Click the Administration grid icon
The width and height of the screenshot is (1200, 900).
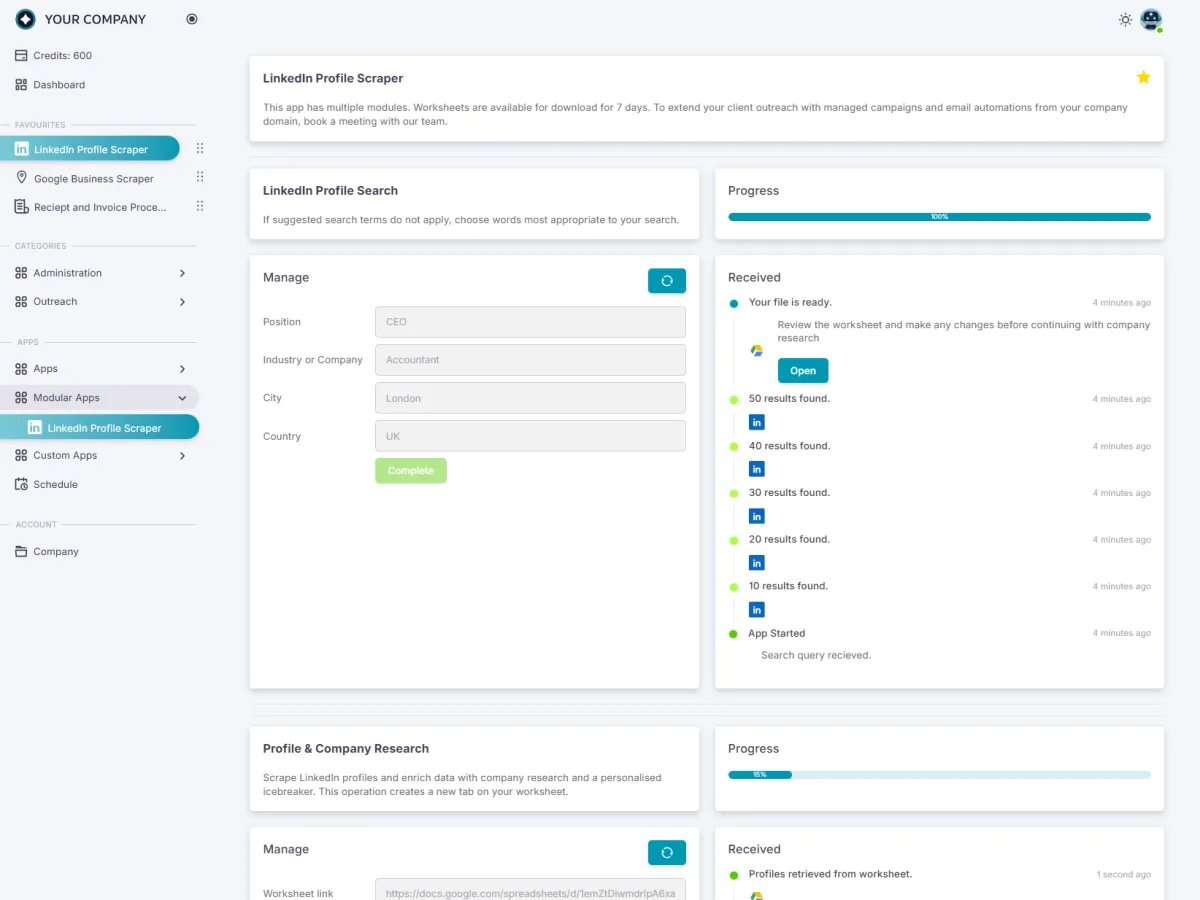(x=22, y=273)
